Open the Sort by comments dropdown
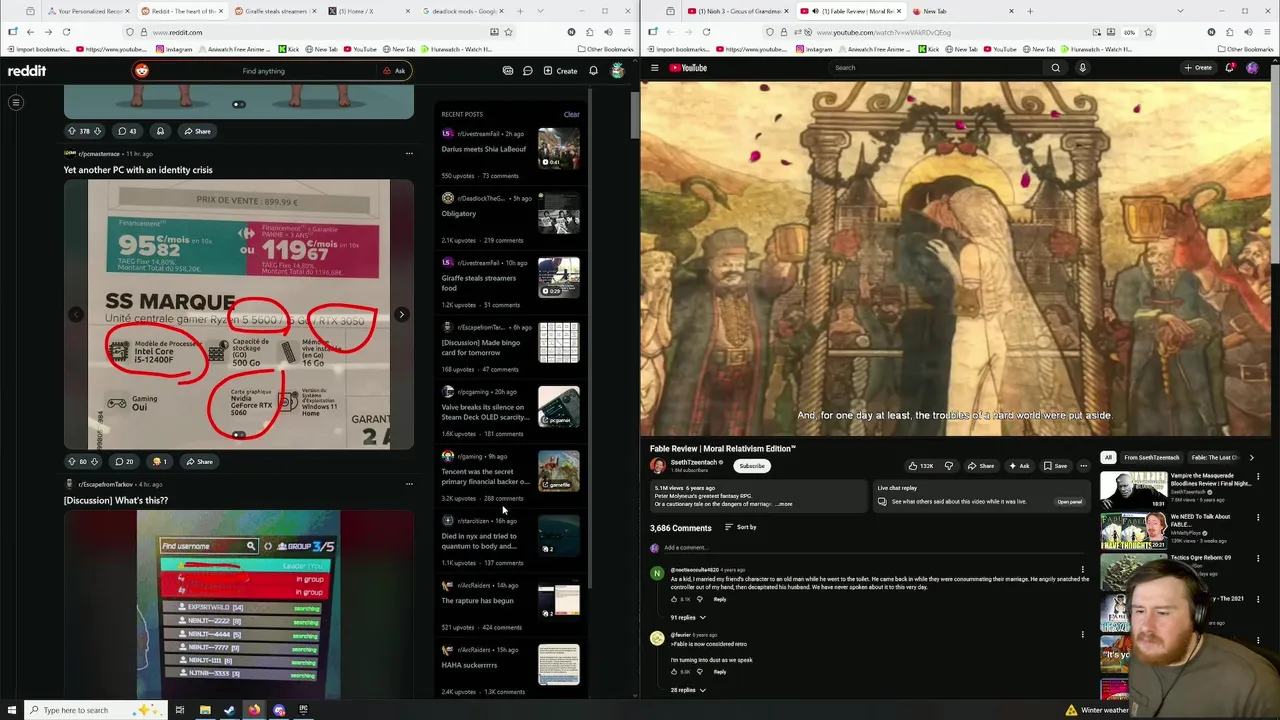This screenshot has height=720, width=1280. pos(741,527)
